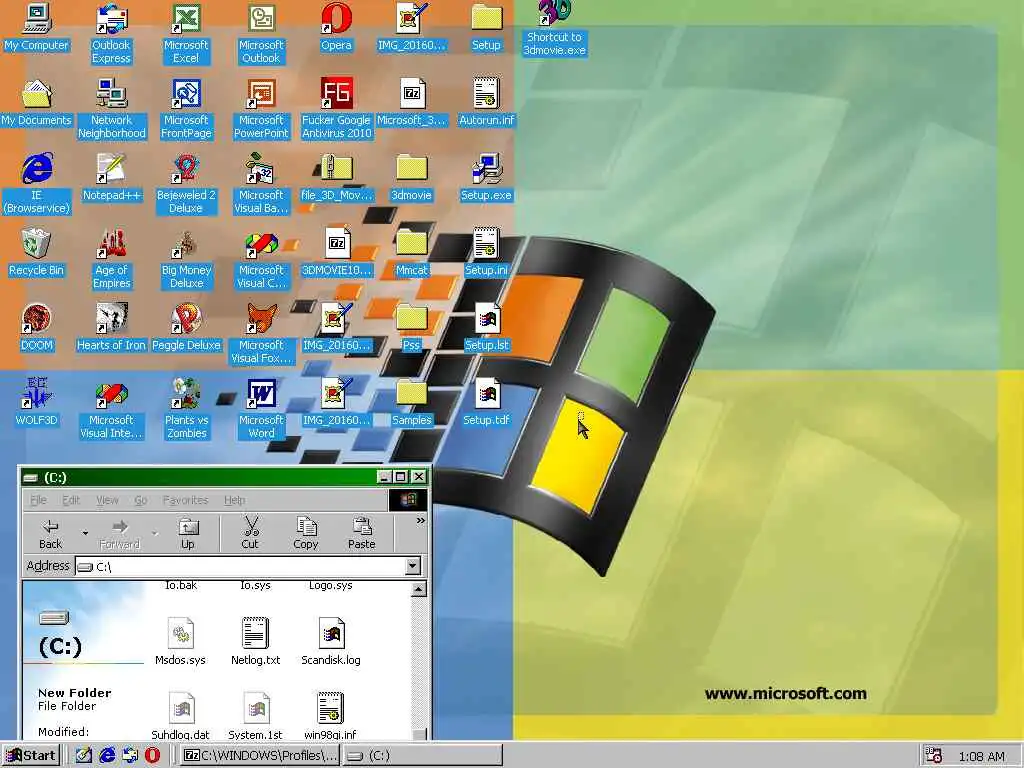1024x768 pixels.
Task: Select Microsoft PowerPoint shortcut
Action: pos(261,108)
